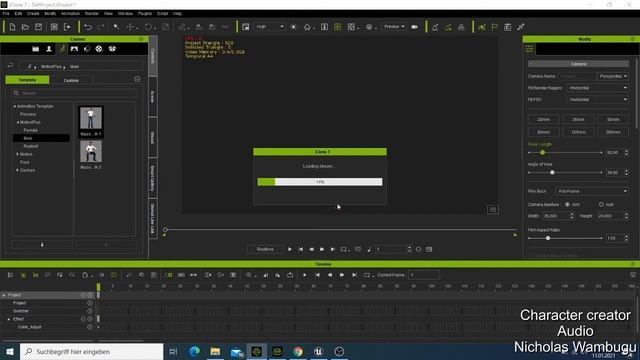Open the Project tab icon in Content panel
640x360 pixels.
36,49
